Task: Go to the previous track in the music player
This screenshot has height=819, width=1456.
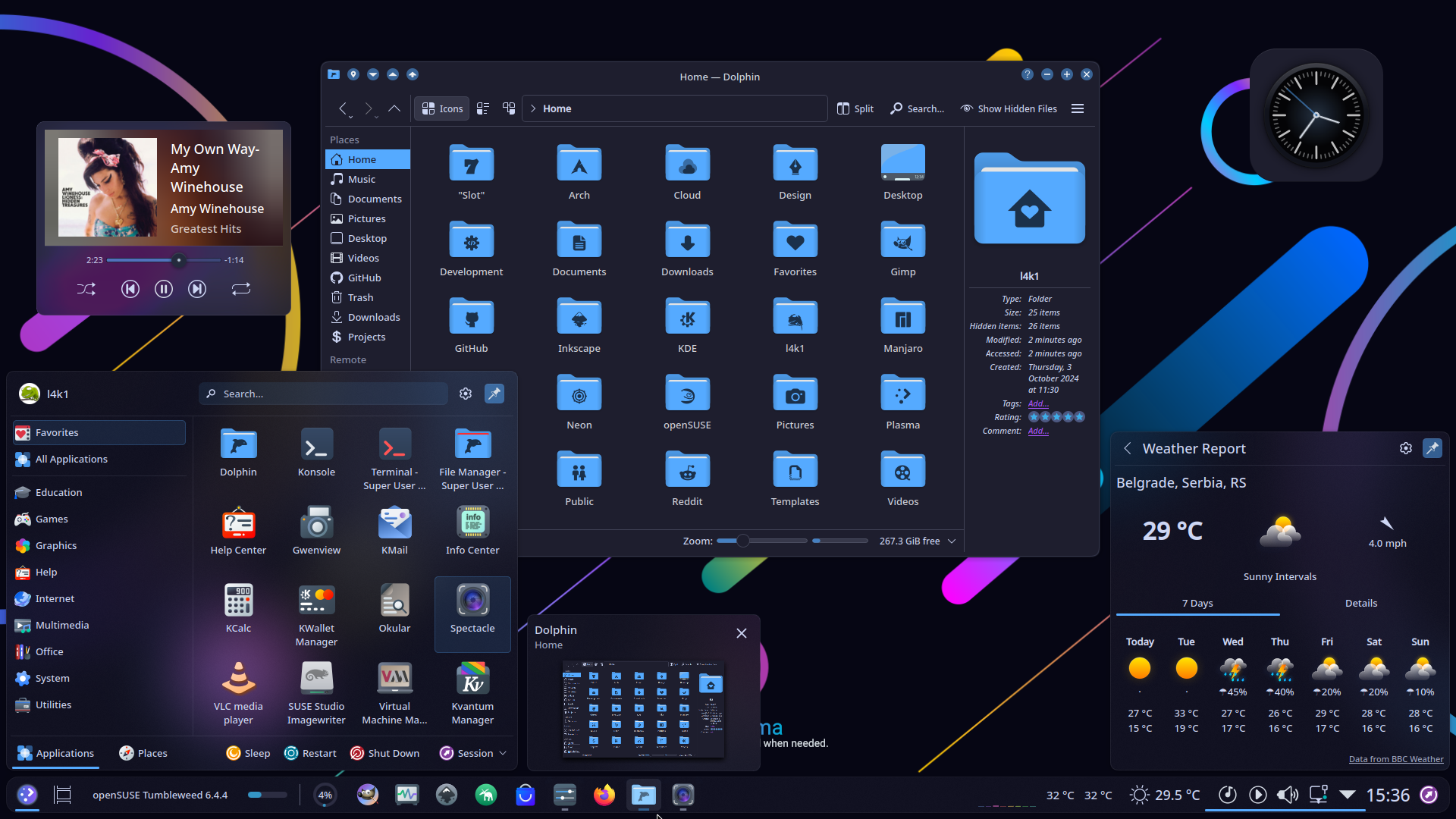Action: 130,289
